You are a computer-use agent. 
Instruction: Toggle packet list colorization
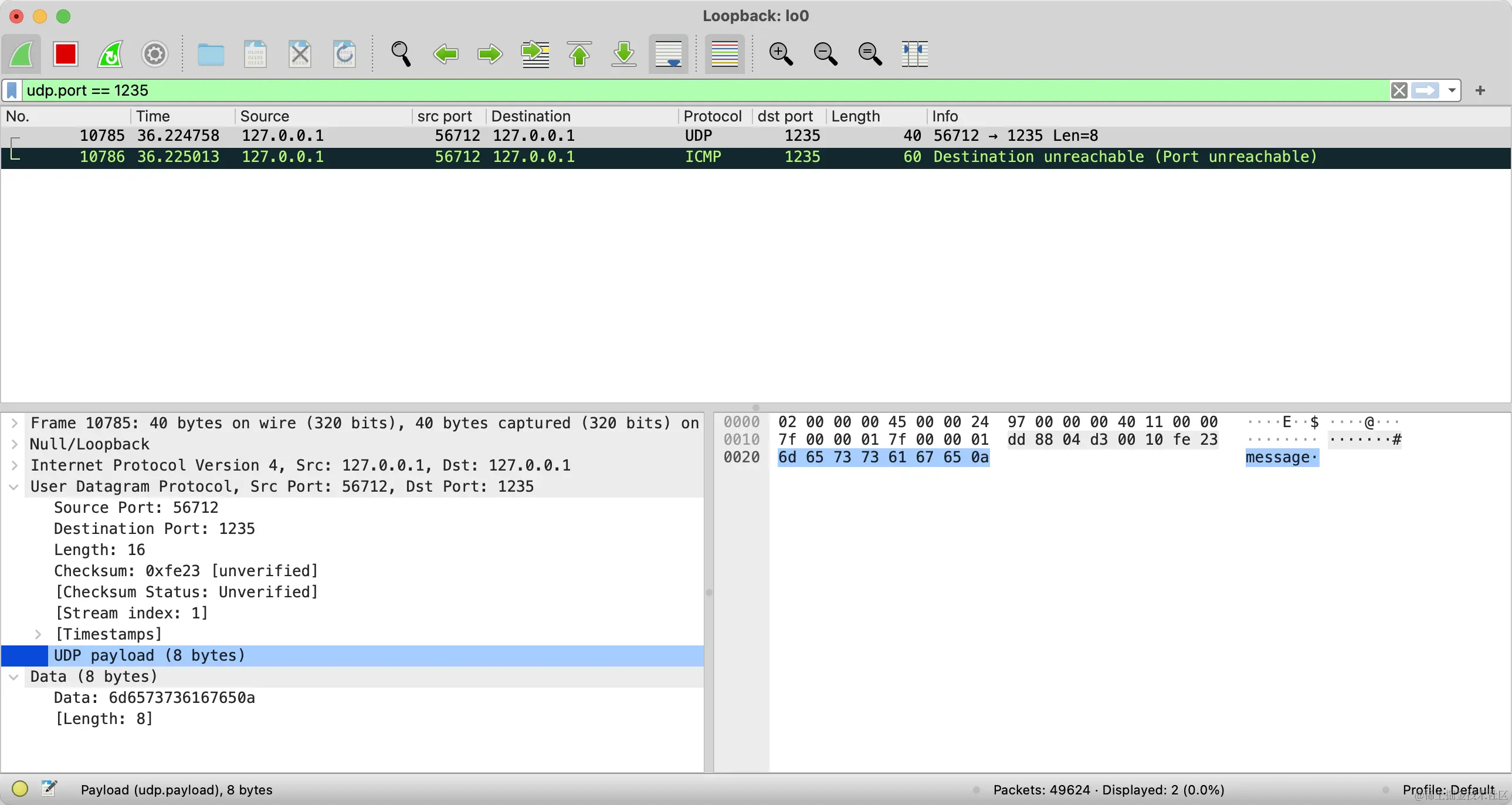724,54
